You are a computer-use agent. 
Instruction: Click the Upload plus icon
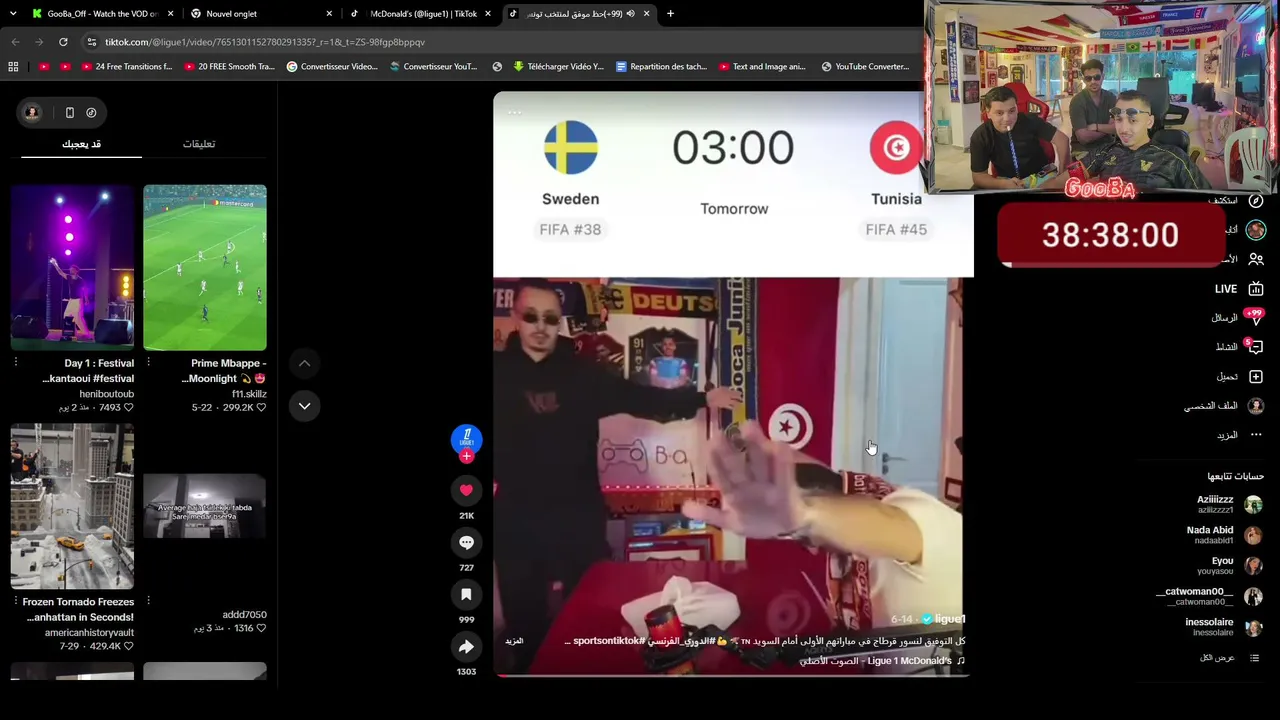point(1256,377)
